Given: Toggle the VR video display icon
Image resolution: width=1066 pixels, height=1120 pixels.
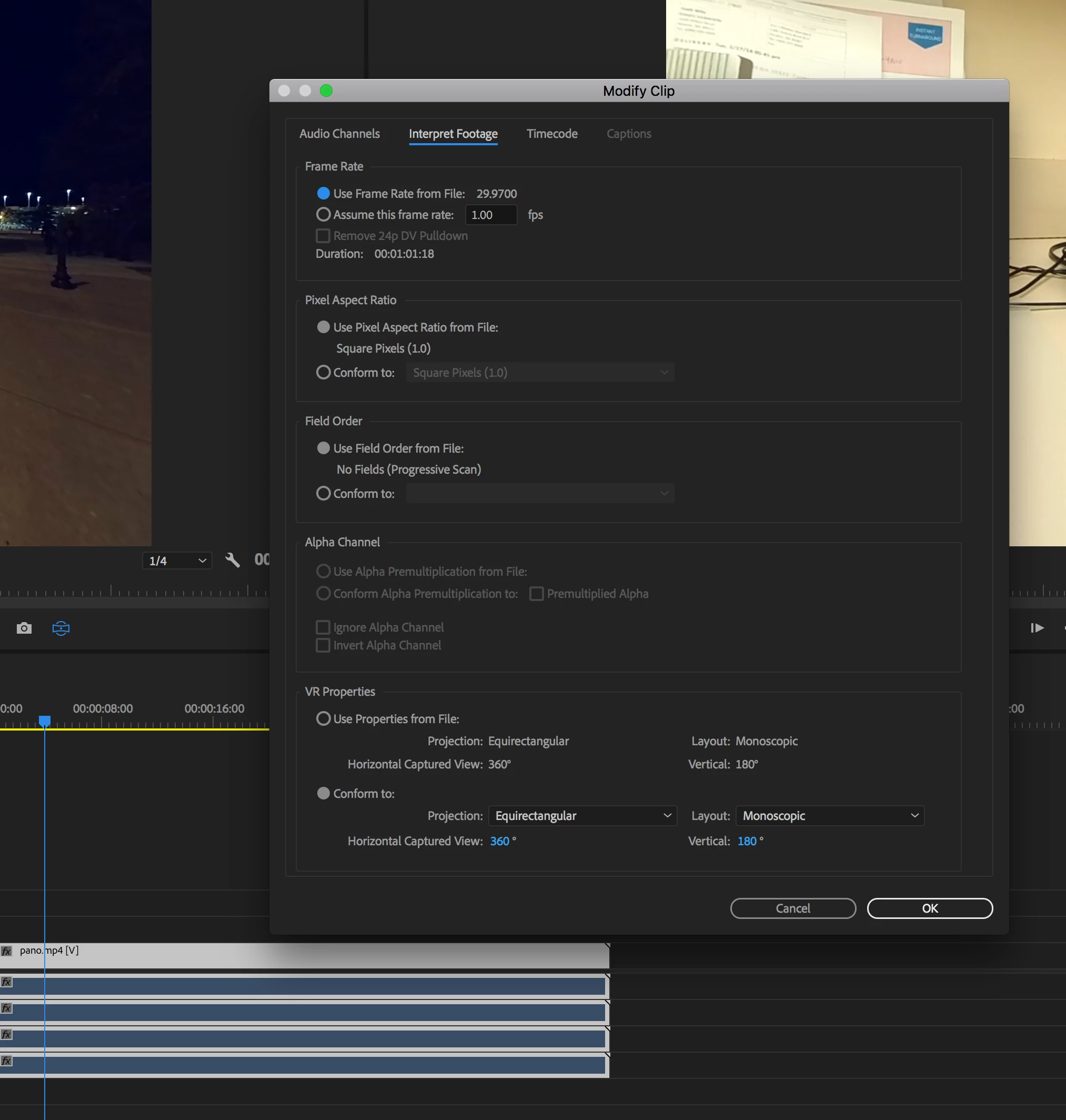Looking at the screenshot, I should coord(61,628).
